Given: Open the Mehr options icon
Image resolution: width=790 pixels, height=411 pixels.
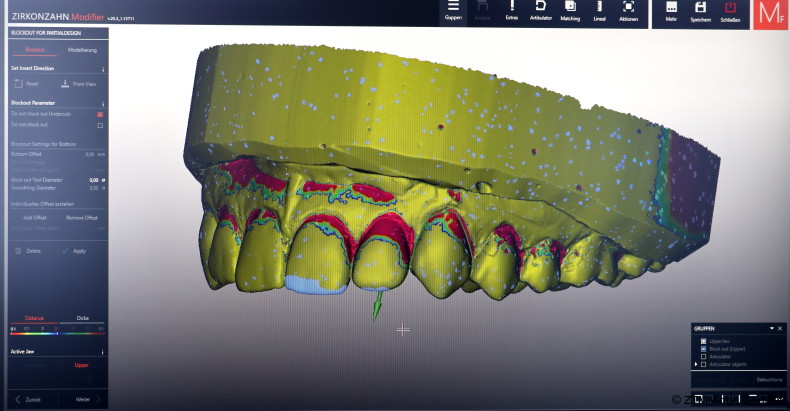Looking at the screenshot, I should 671,10.
